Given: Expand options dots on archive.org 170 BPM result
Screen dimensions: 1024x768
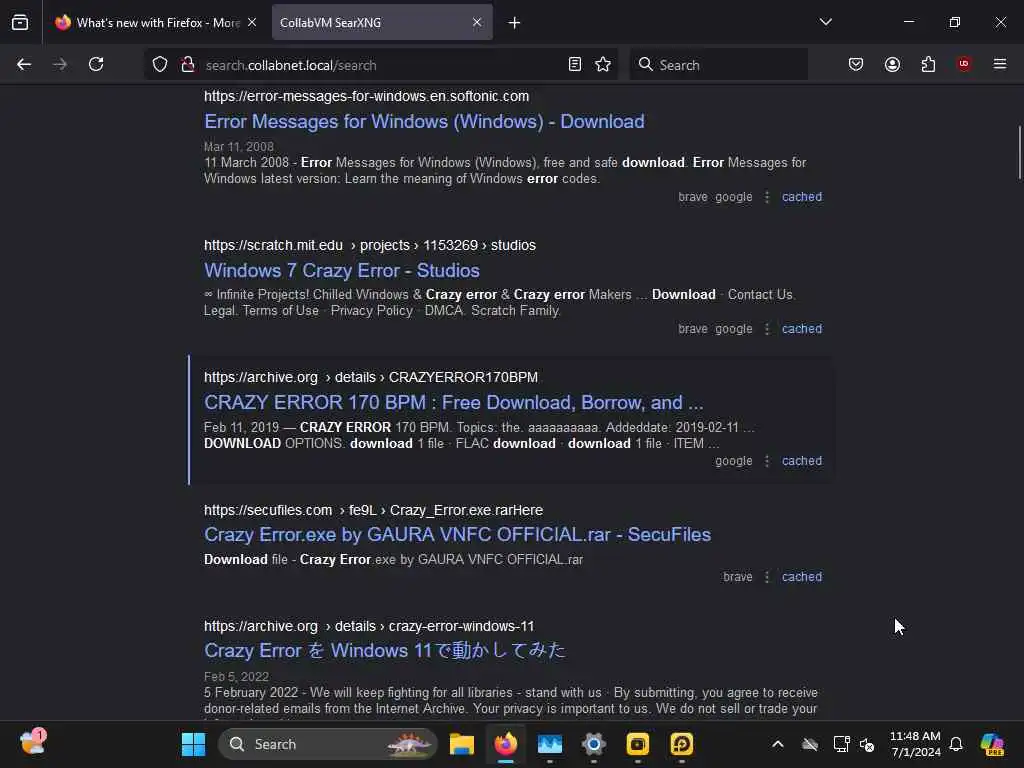Looking at the screenshot, I should tap(767, 460).
